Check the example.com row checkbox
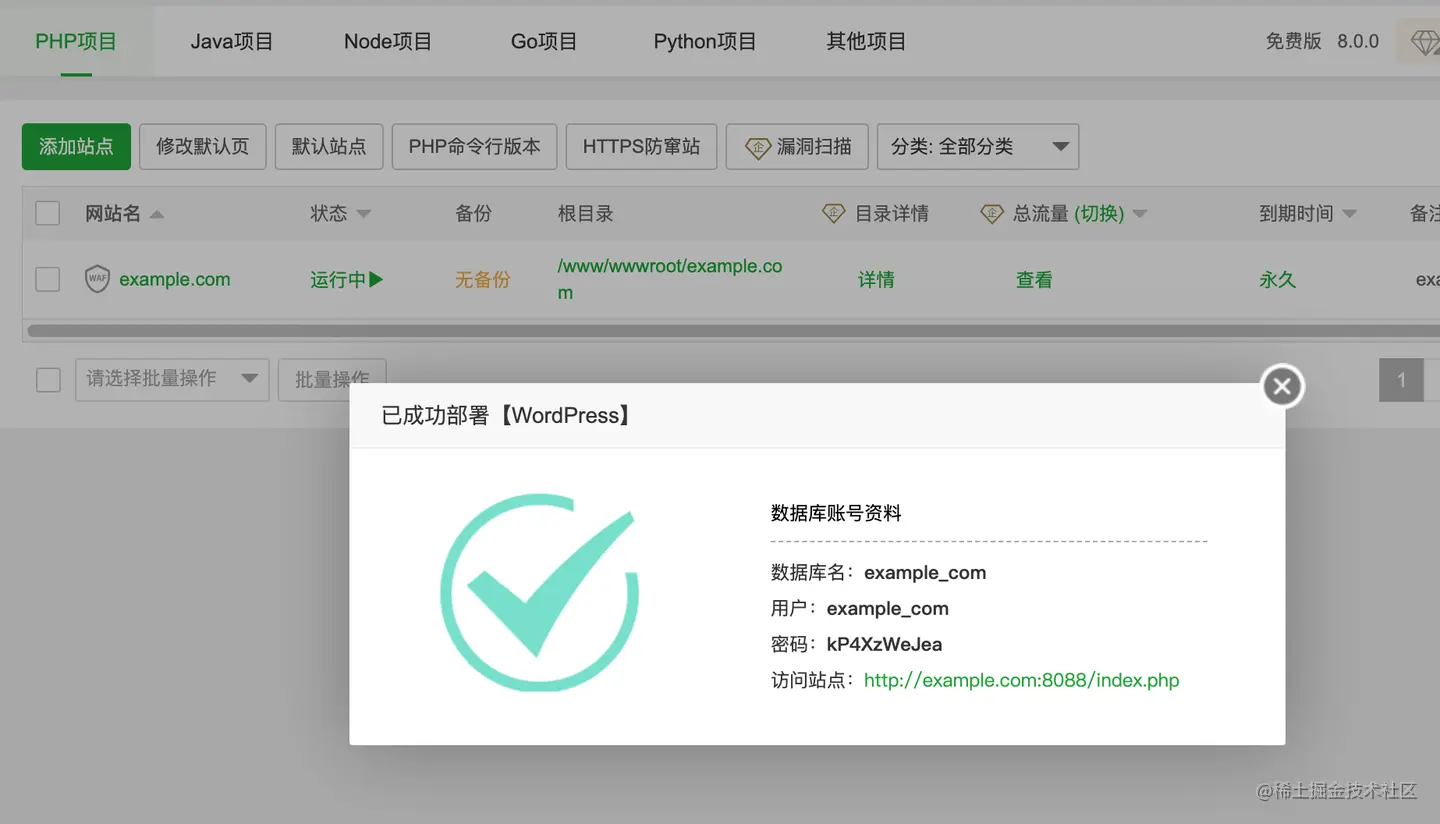This screenshot has height=824, width=1440. [47, 279]
